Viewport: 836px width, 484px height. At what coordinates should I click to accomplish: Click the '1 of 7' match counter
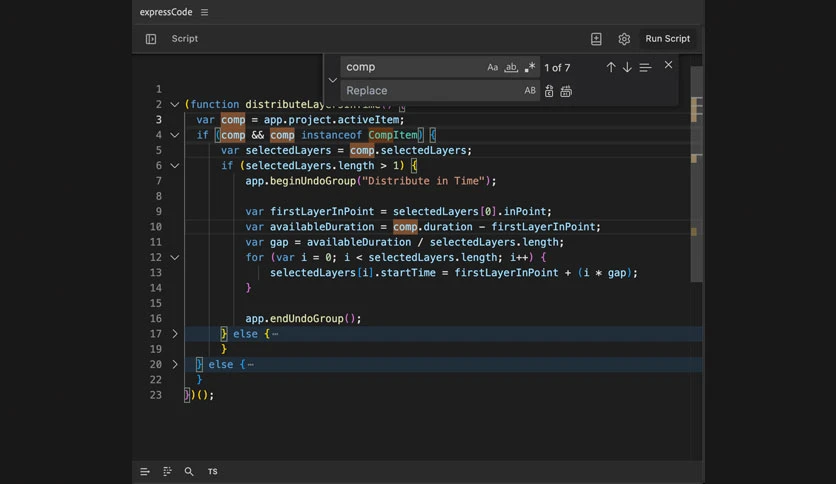tap(557, 68)
